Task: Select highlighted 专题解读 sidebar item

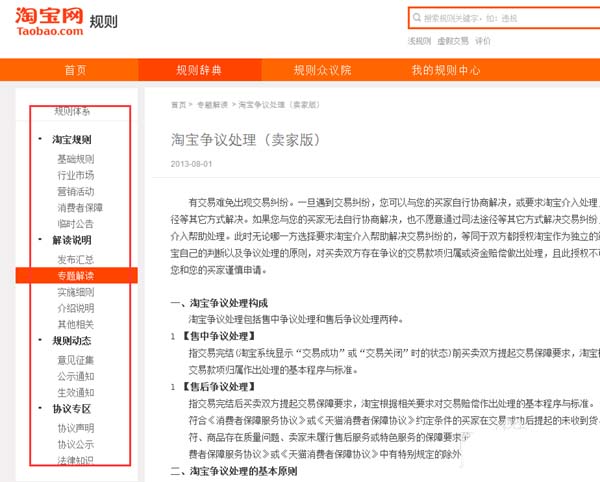Action: click(77, 275)
